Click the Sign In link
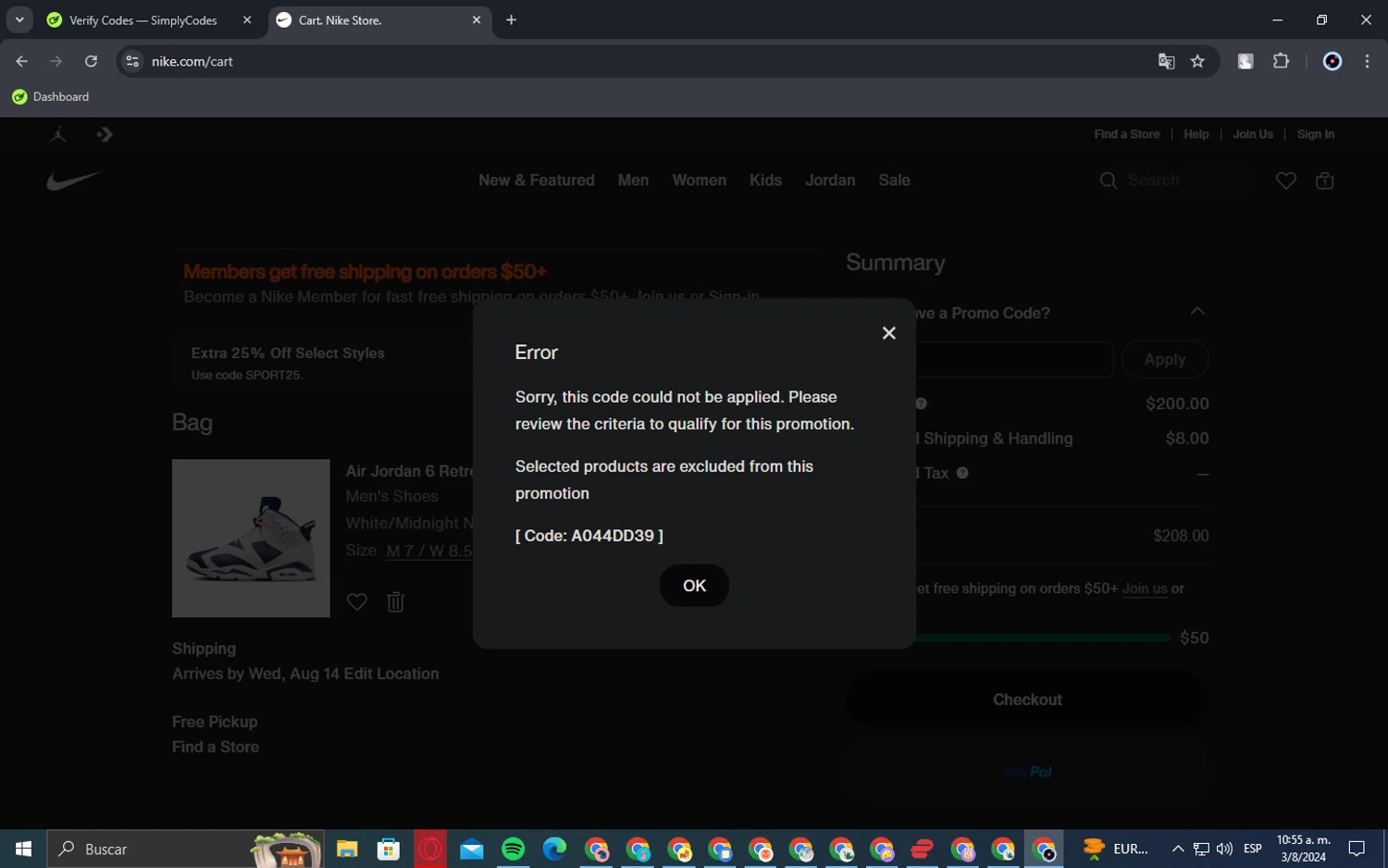The width and height of the screenshot is (1388, 868). pos(1315,134)
